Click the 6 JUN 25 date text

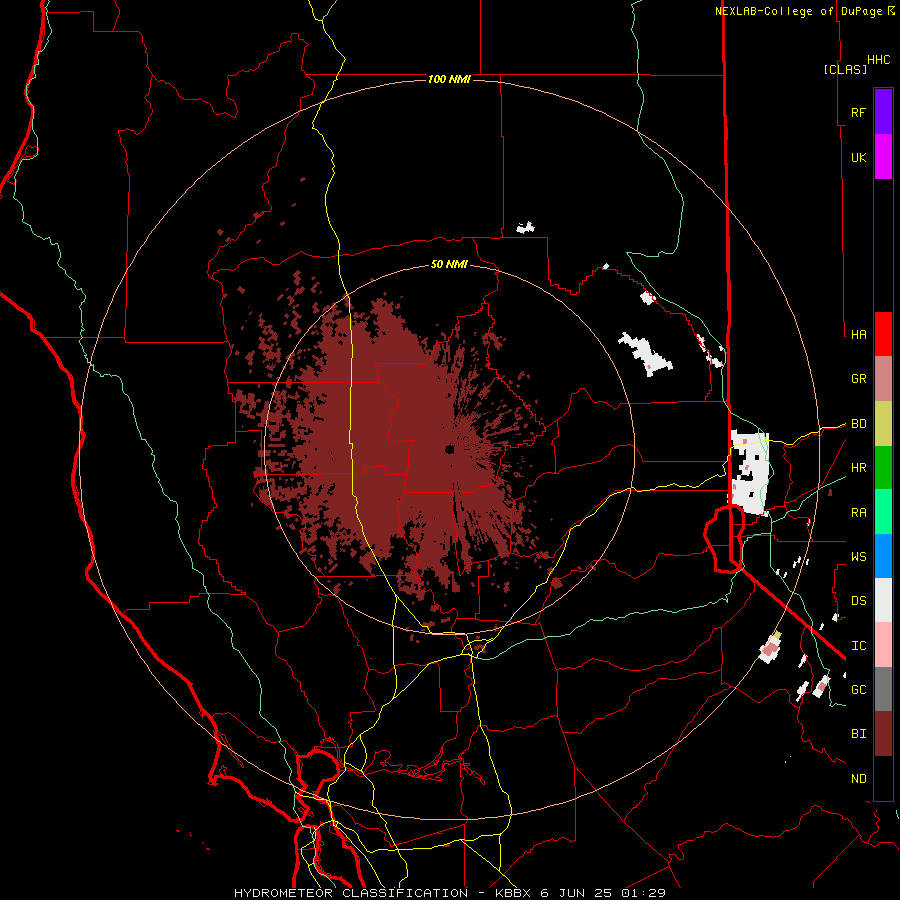click(x=576, y=893)
